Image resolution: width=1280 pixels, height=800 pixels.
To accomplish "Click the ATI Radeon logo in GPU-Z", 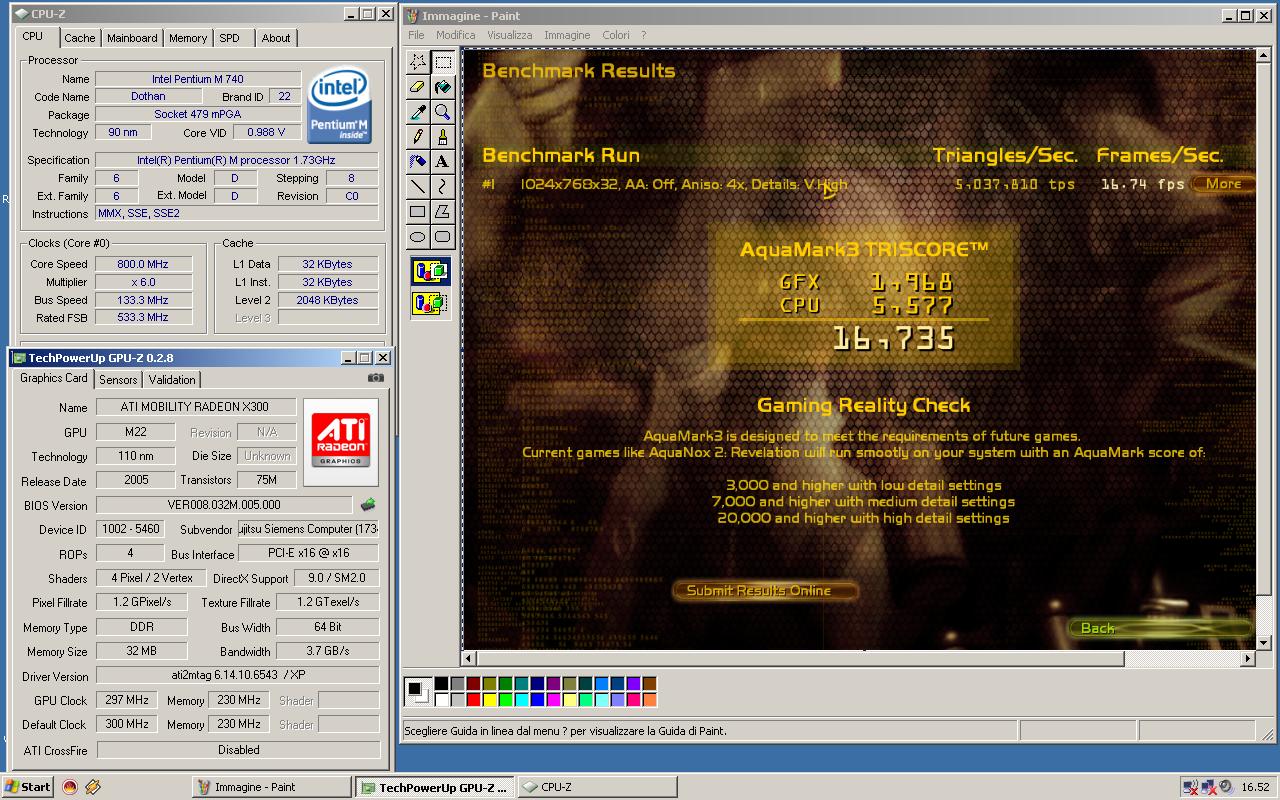I will pos(341,442).
